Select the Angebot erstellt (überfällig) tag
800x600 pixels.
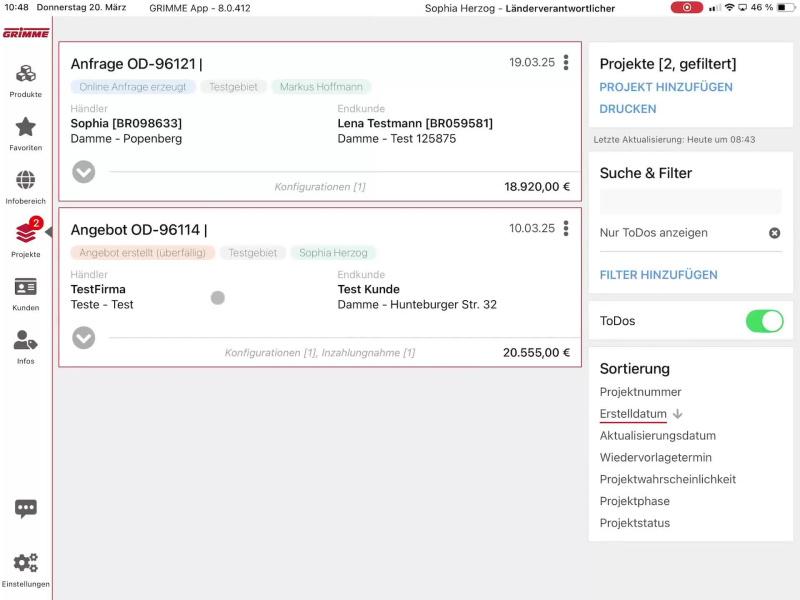(x=142, y=253)
